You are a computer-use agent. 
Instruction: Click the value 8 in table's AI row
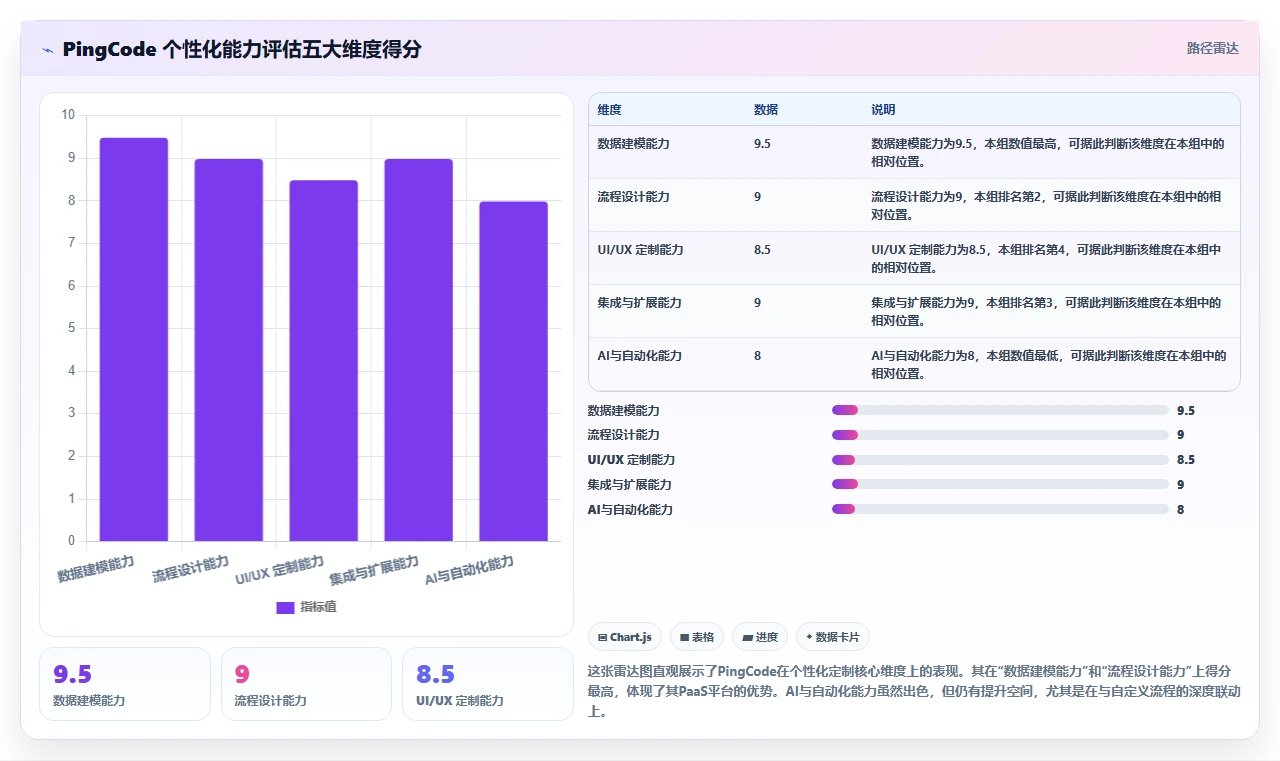pyautogui.click(x=757, y=356)
